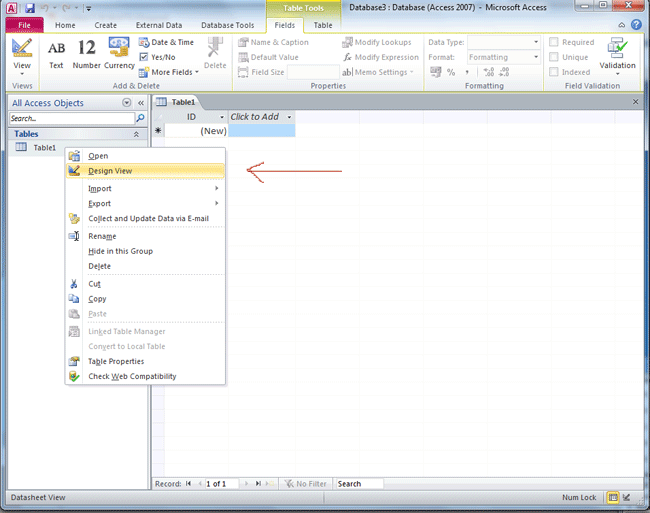Choose Copy in context menu
This screenshot has height=513, width=650.
point(145,299)
